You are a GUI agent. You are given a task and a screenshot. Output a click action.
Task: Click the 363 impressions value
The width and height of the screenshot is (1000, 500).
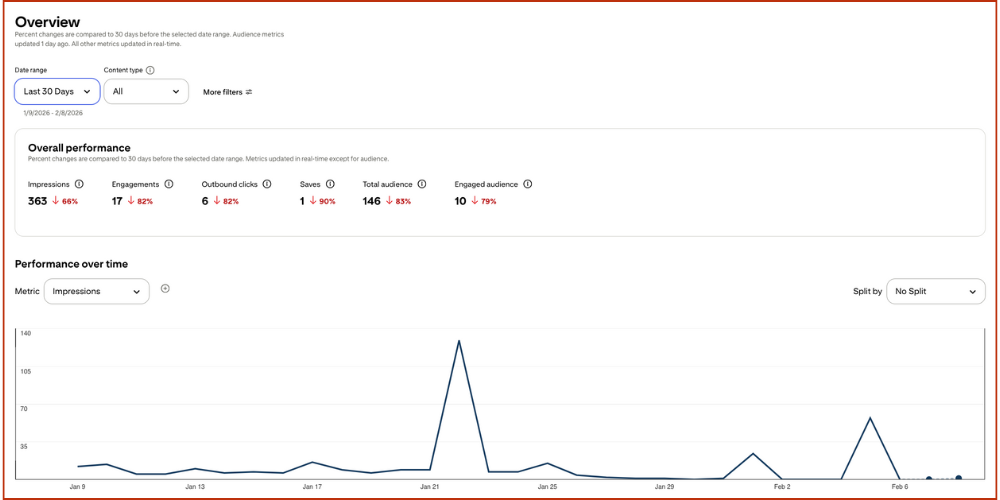point(38,201)
